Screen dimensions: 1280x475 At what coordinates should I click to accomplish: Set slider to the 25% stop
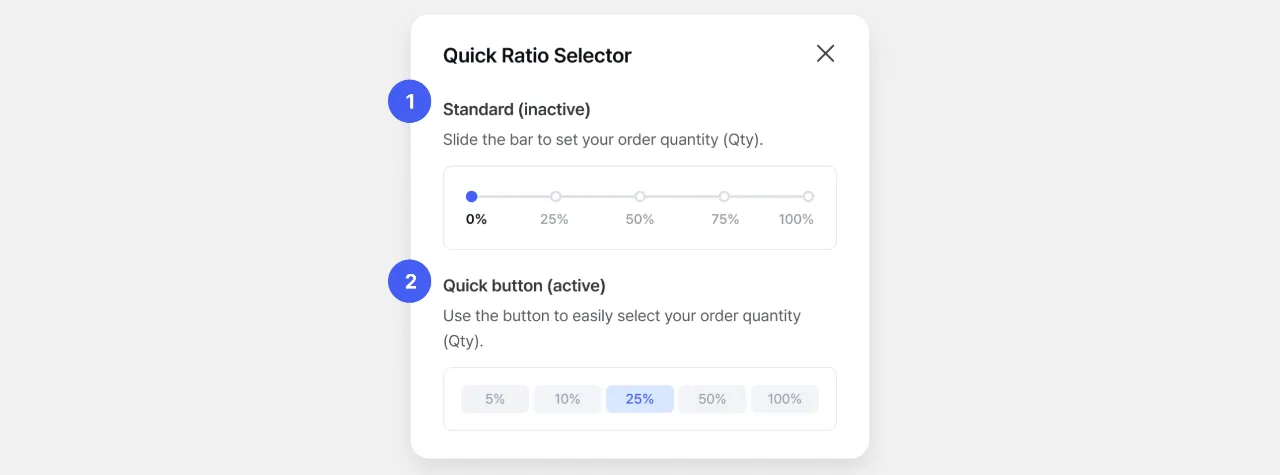coord(556,197)
